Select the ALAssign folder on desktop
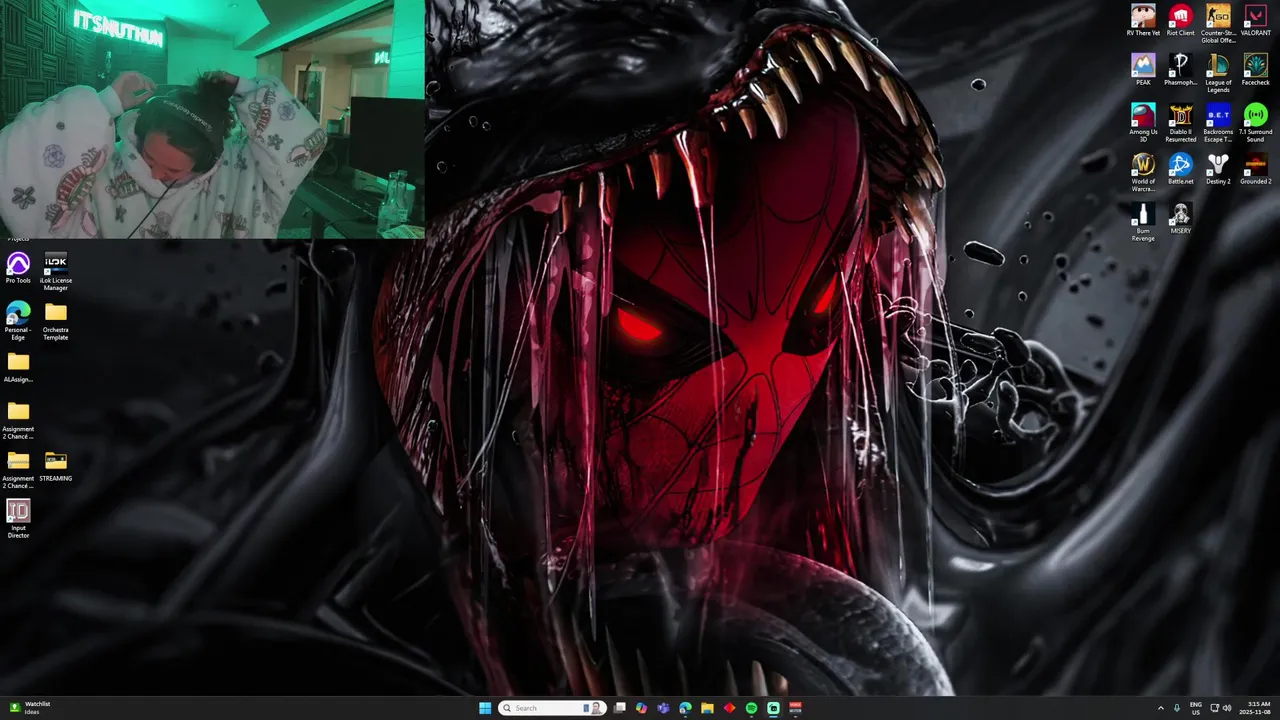1280x720 pixels. [x=18, y=366]
